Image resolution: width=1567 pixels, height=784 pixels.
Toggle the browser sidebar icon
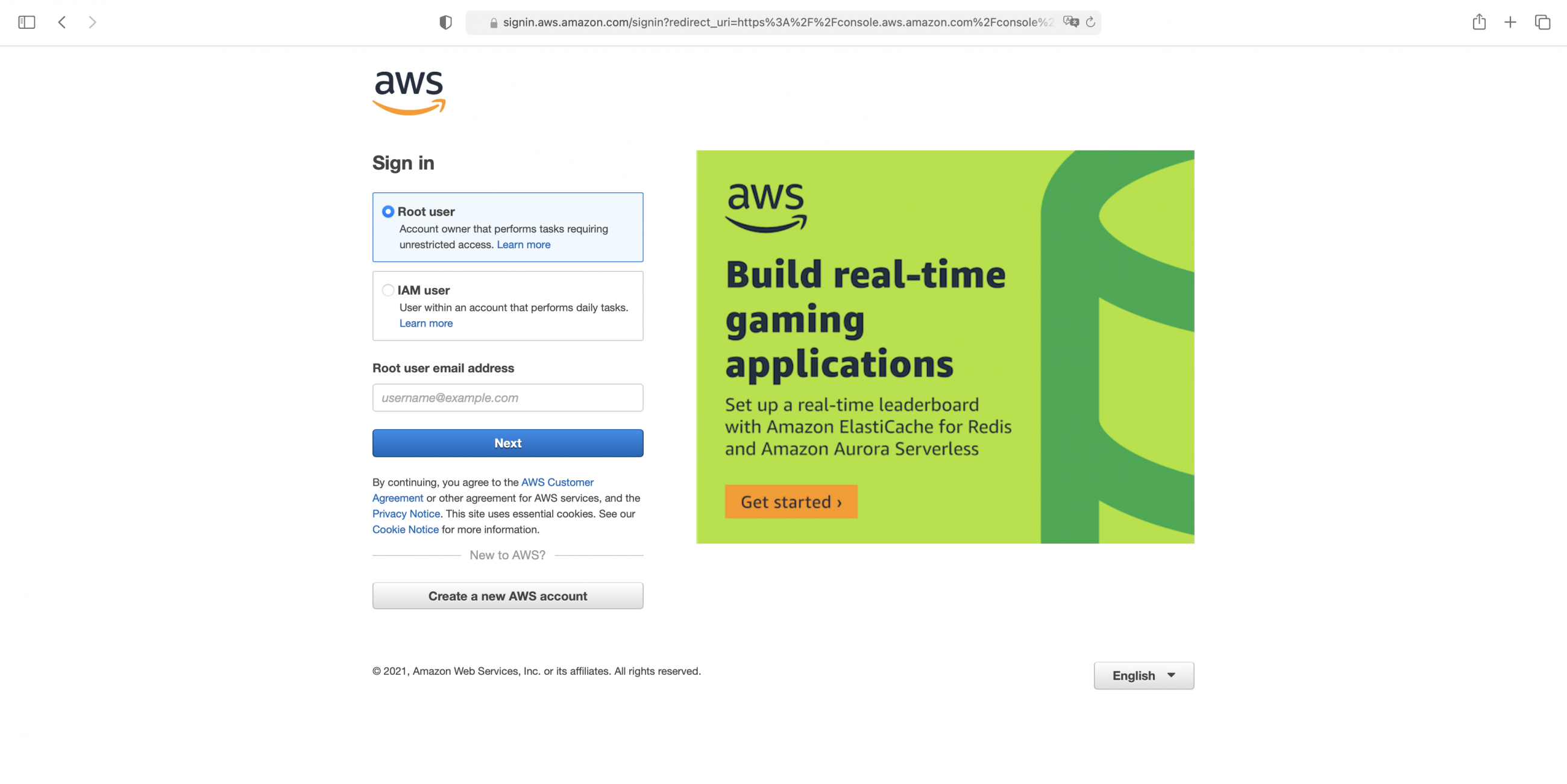pyautogui.click(x=27, y=22)
